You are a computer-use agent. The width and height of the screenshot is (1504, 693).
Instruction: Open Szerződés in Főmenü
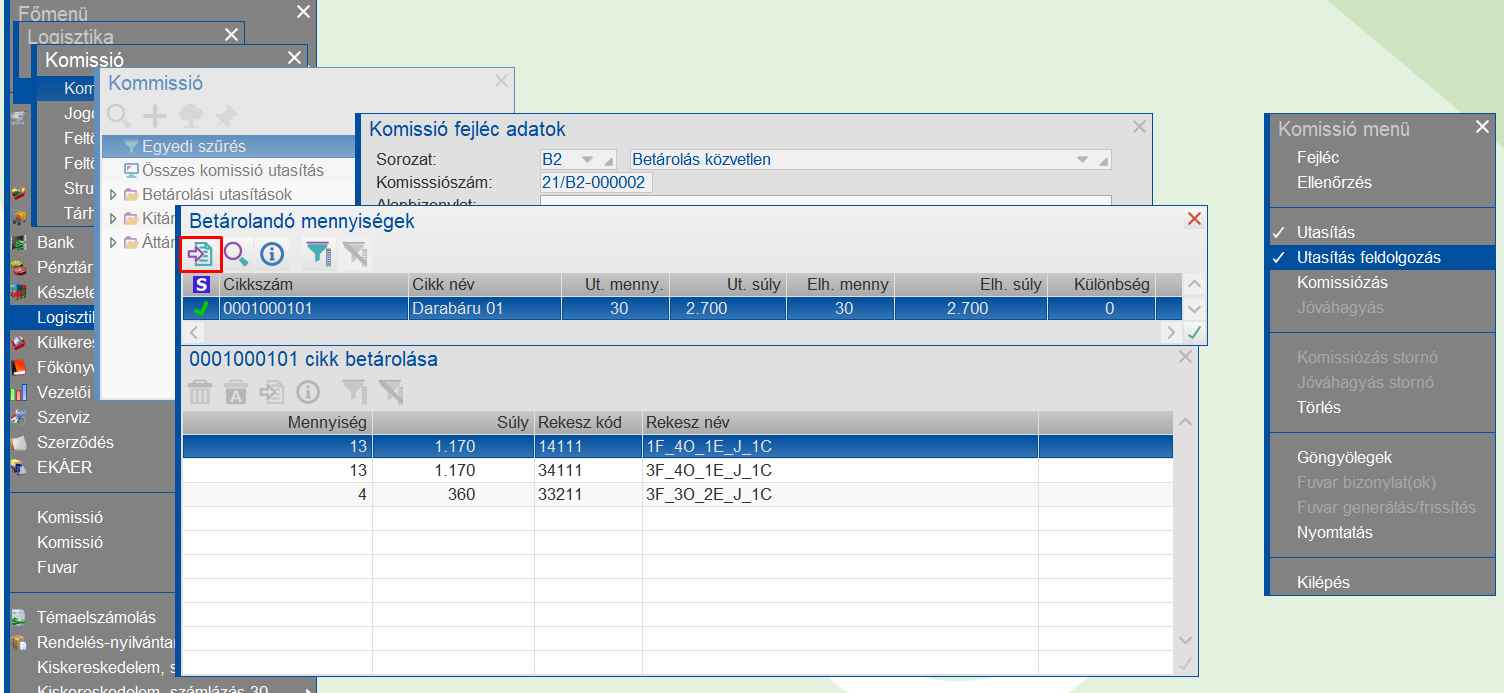point(75,442)
